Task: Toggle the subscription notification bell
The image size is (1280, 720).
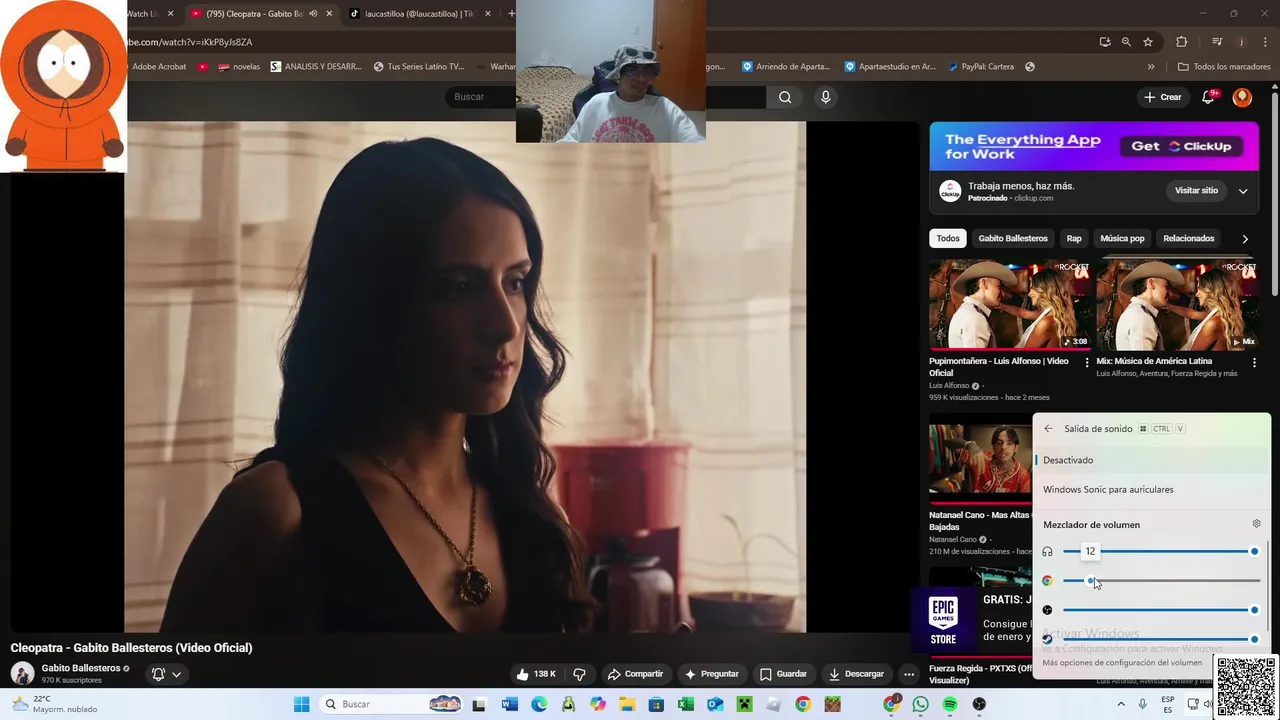Action: (166, 674)
